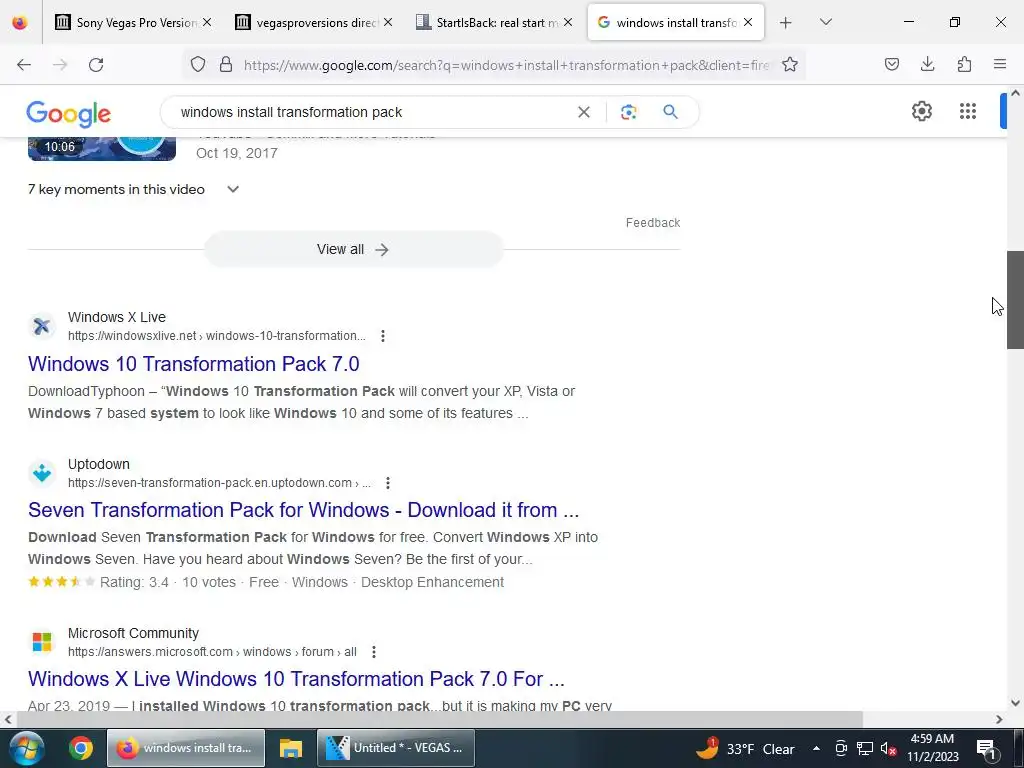Image resolution: width=1024 pixels, height=768 pixels.
Task: Open the Firefox hamburger menu
Action: (x=1000, y=64)
